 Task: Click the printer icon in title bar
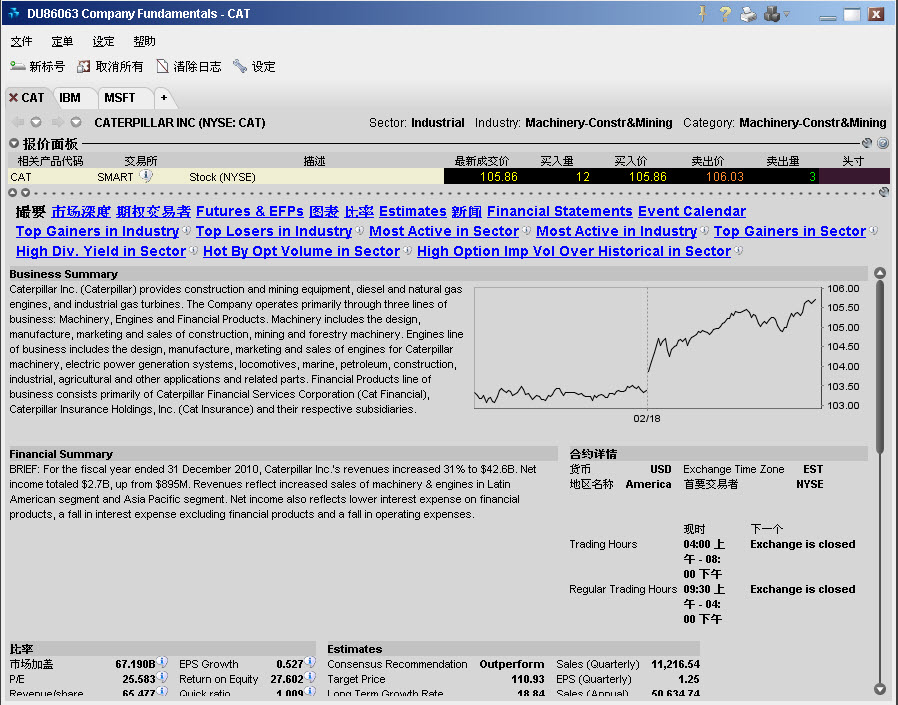coord(748,14)
